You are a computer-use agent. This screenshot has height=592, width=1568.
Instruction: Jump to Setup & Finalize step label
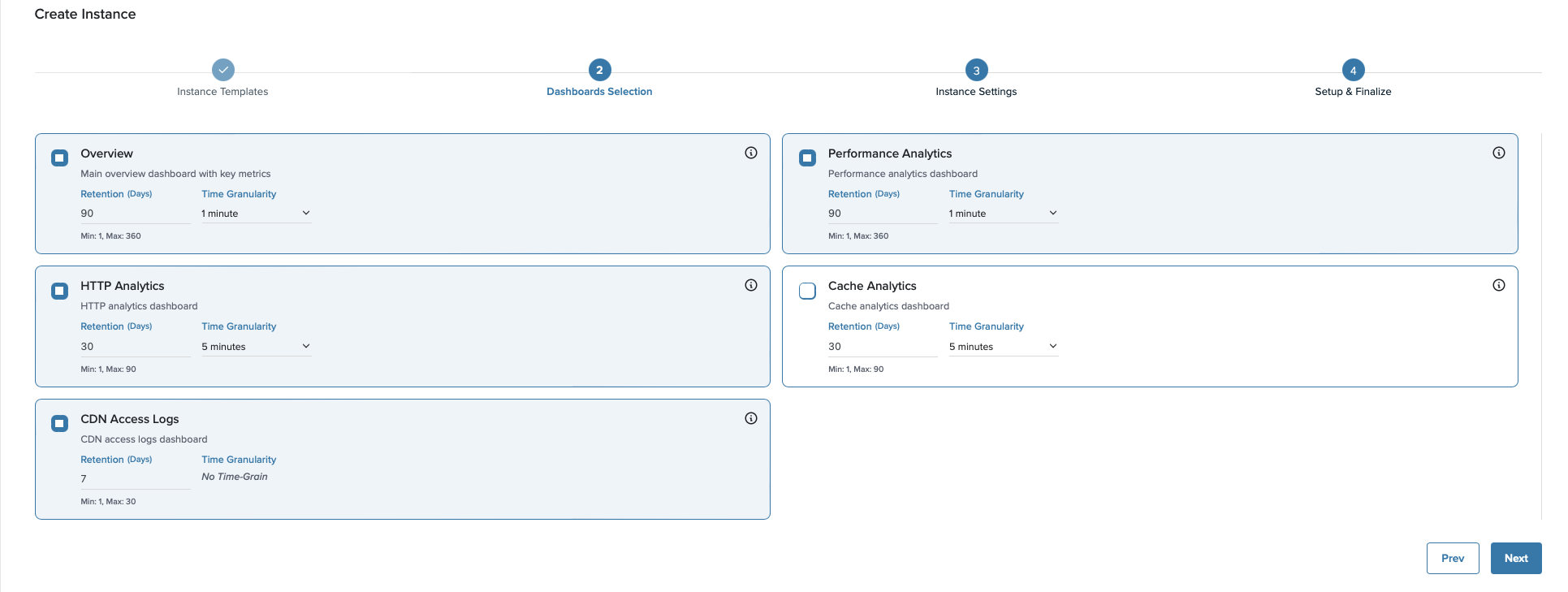[x=1353, y=92]
